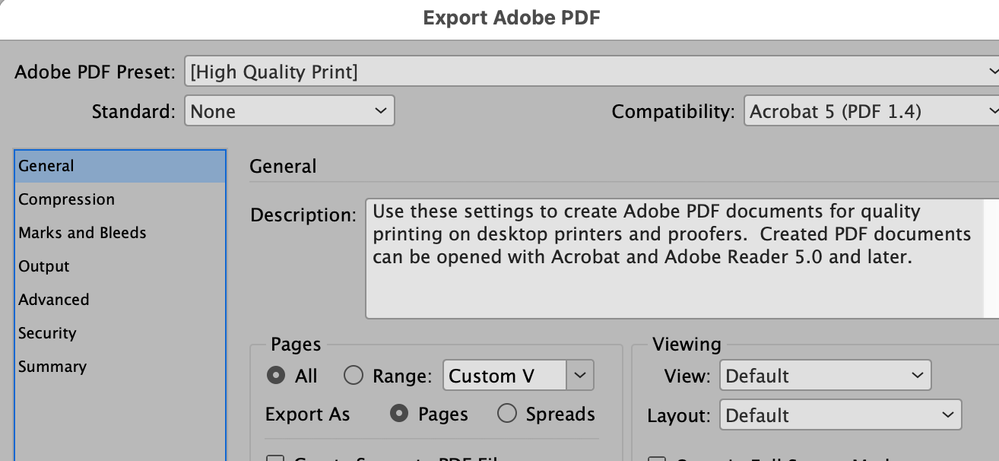The width and height of the screenshot is (999, 461).
Task: Open the View dropdown under Viewing
Action: [x=825, y=376]
